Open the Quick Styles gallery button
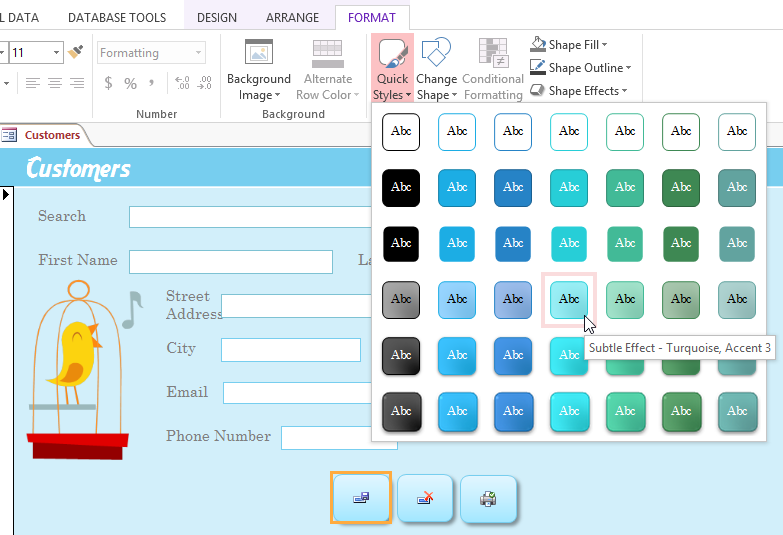 [x=392, y=68]
